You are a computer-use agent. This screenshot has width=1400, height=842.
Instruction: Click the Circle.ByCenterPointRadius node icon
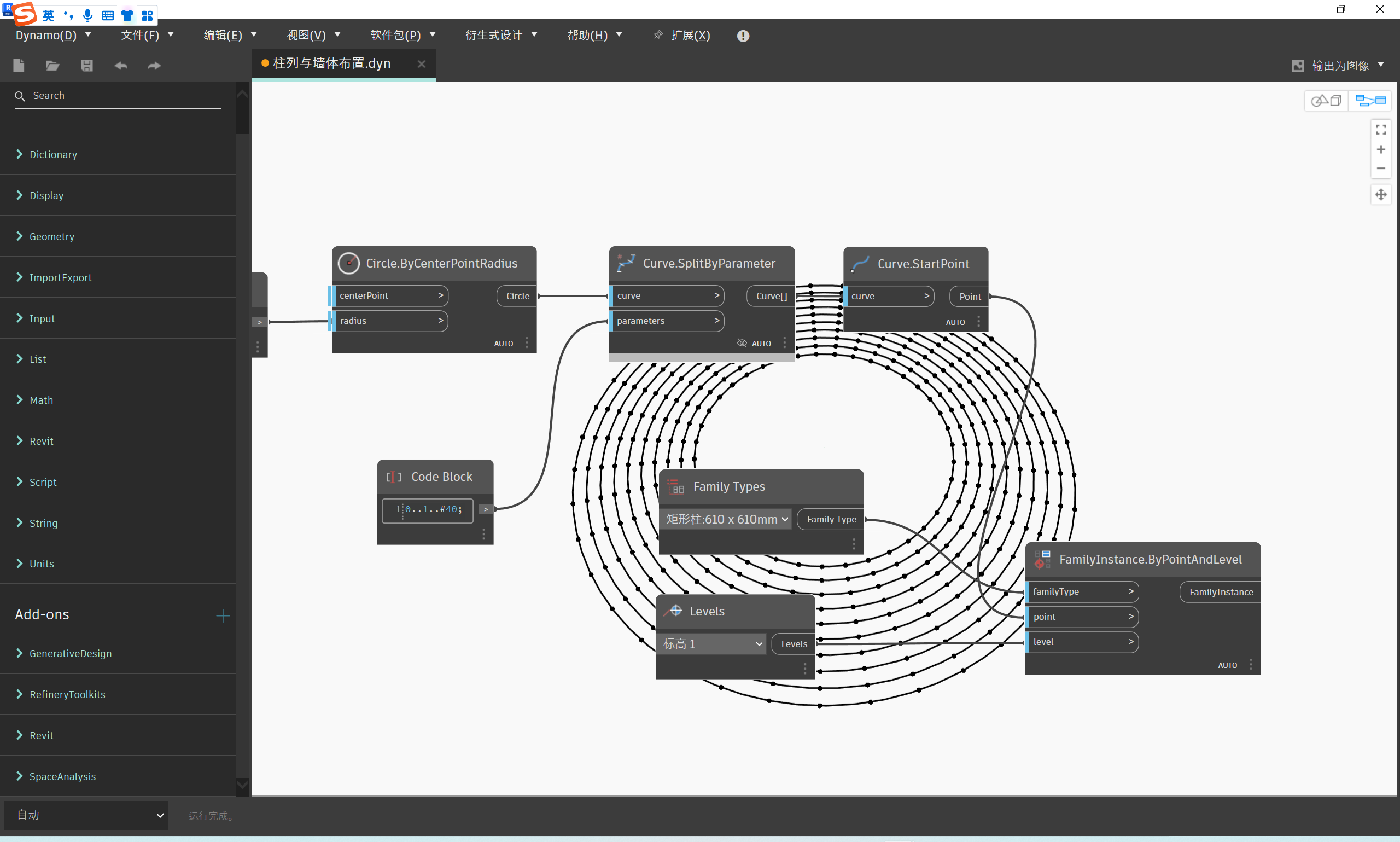349,263
